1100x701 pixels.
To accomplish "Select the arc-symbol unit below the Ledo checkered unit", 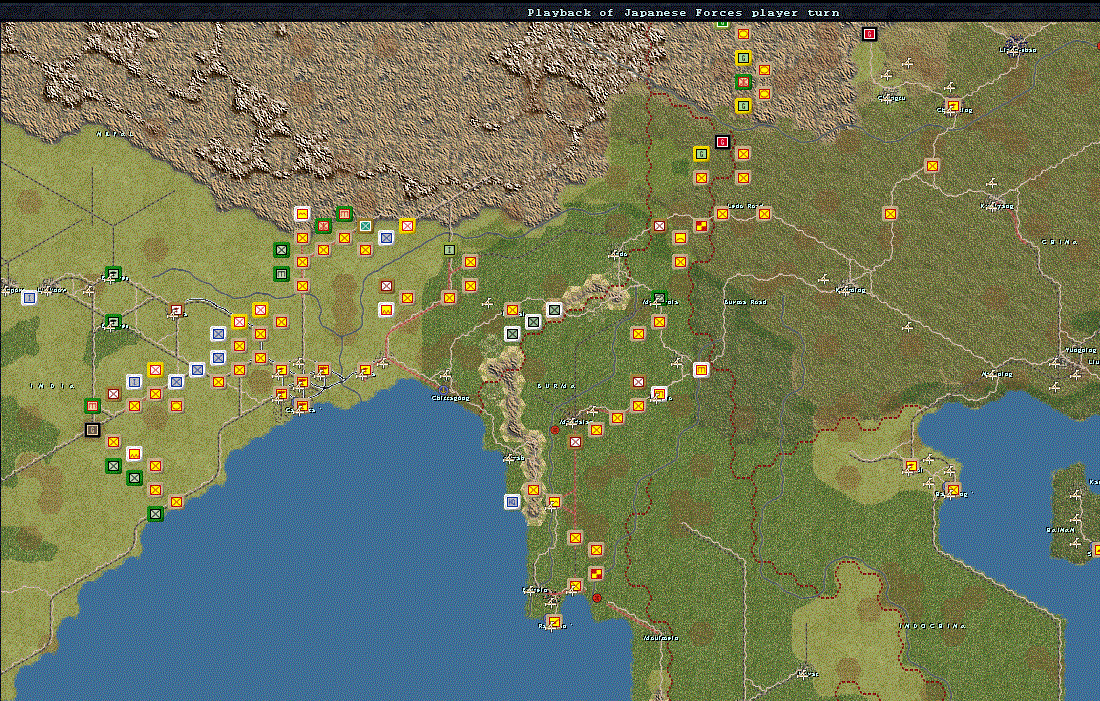I will pyautogui.click(x=680, y=238).
